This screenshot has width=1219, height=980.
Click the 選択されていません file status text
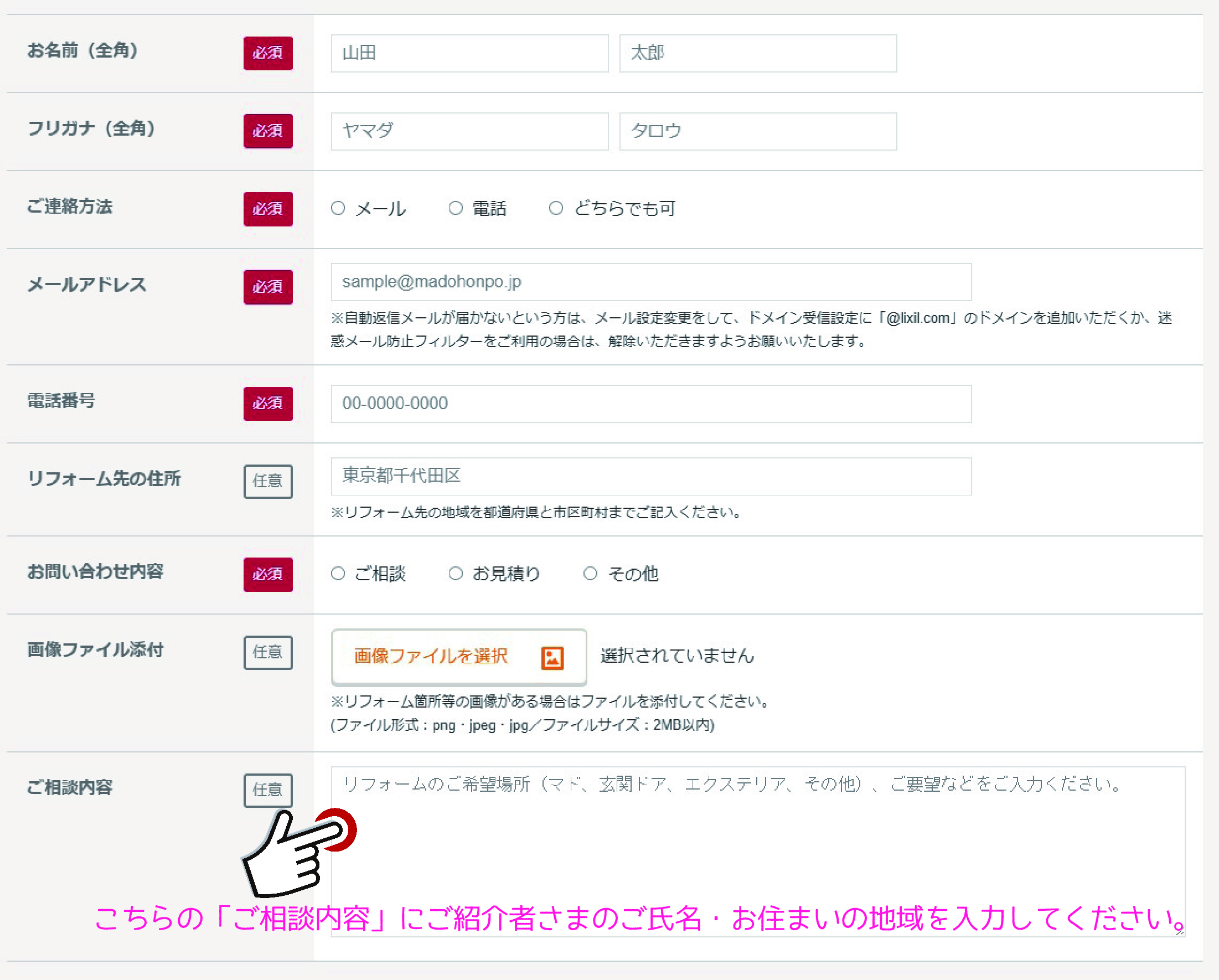pos(678,656)
